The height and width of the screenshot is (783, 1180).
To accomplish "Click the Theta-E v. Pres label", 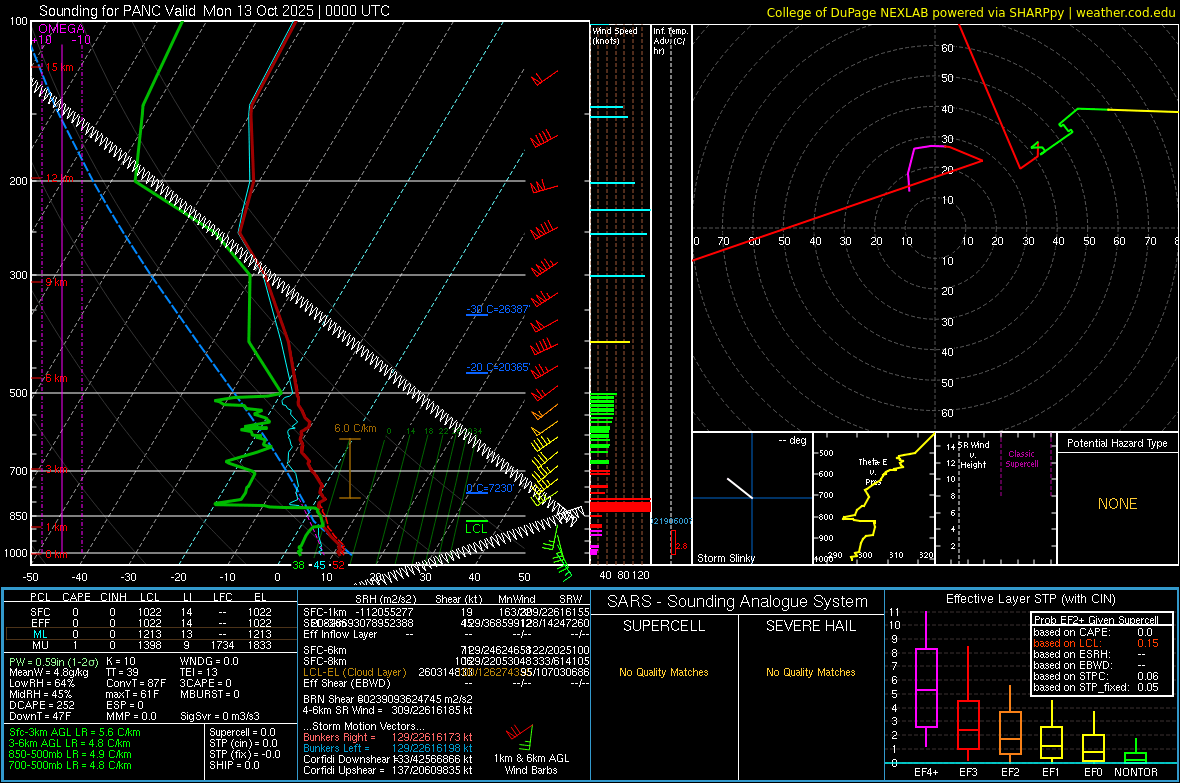I will [x=873, y=471].
